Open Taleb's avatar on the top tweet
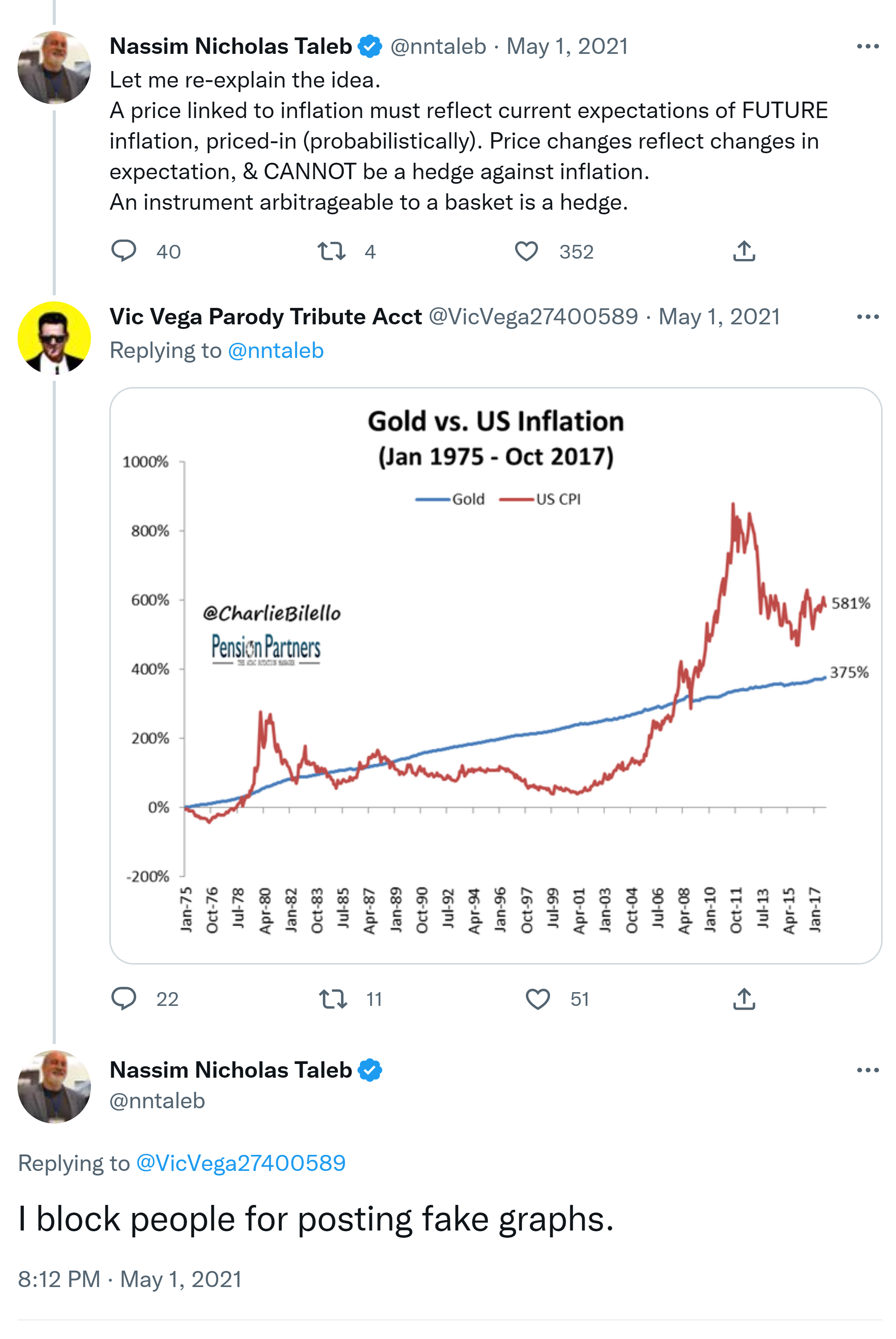Image resolution: width=896 pixels, height=1339 pixels. (54, 67)
